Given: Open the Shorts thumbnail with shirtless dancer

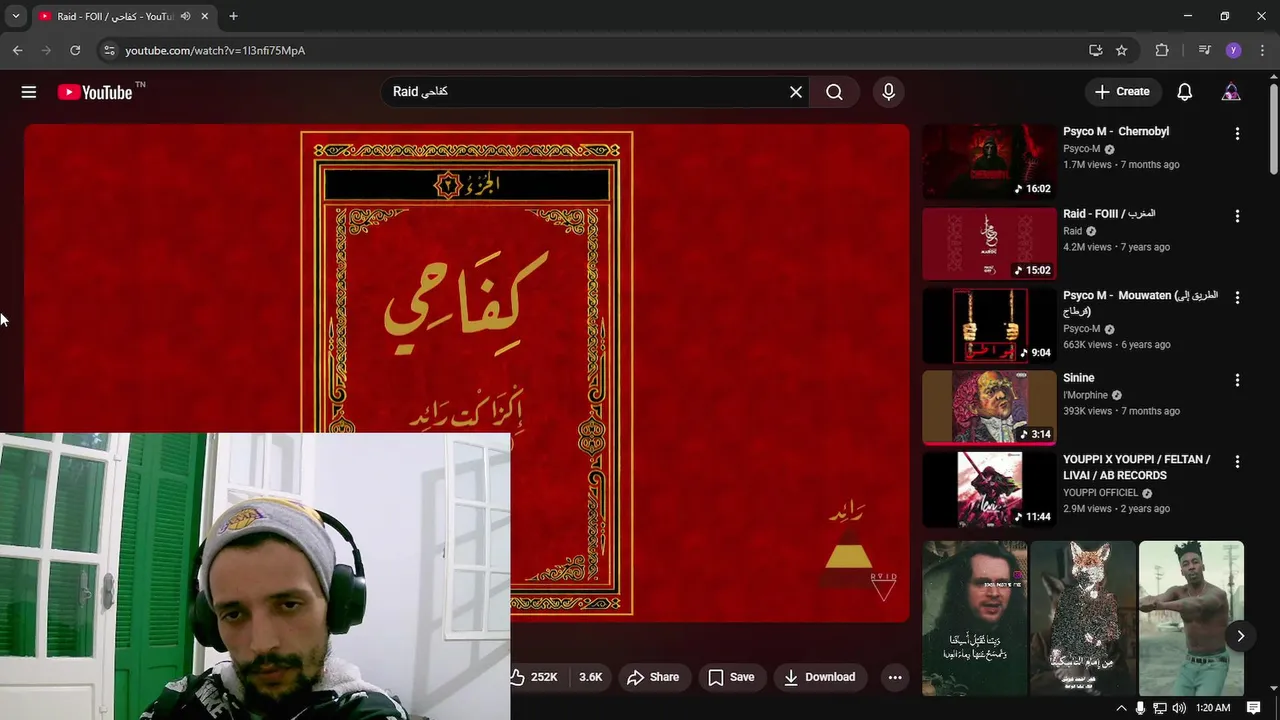Looking at the screenshot, I should coord(1191,618).
